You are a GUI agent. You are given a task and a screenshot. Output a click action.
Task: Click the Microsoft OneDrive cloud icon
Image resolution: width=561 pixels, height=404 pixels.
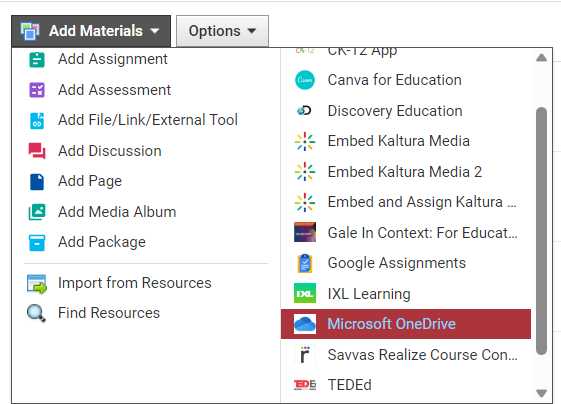305,324
